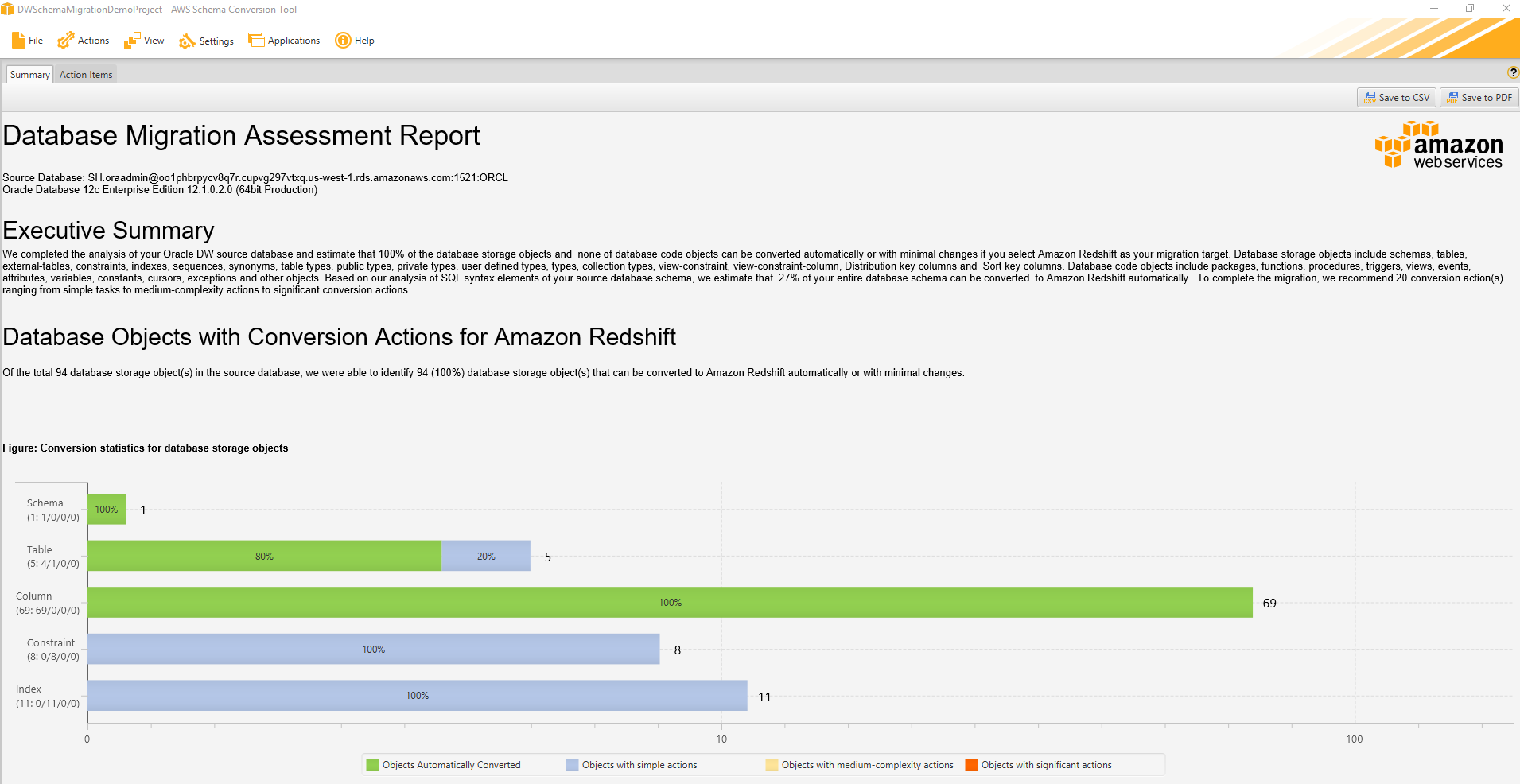
Task: Click the green Column 100% bar
Action: click(x=670, y=603)
